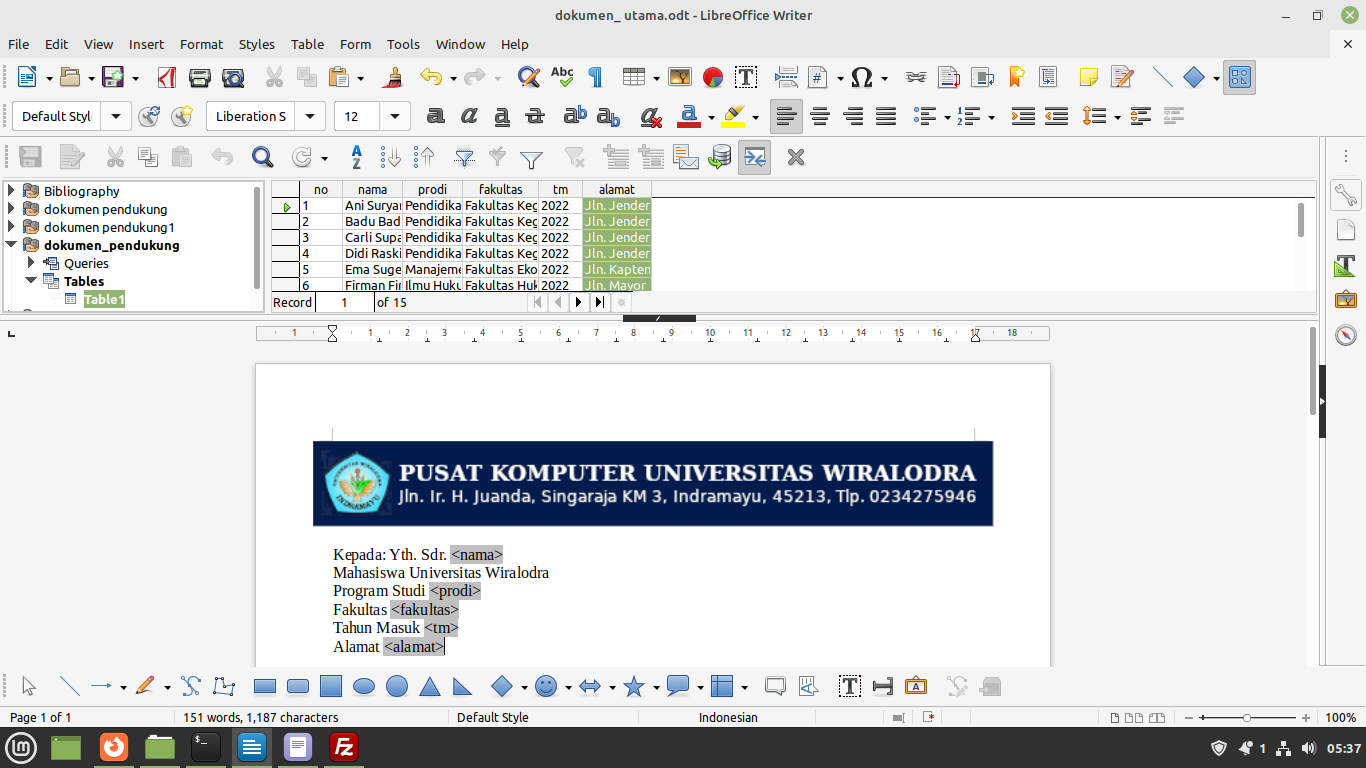
Task: Open sidebar Properties wrench icon
Action: pyautogui.click(x=1346, y=195)
